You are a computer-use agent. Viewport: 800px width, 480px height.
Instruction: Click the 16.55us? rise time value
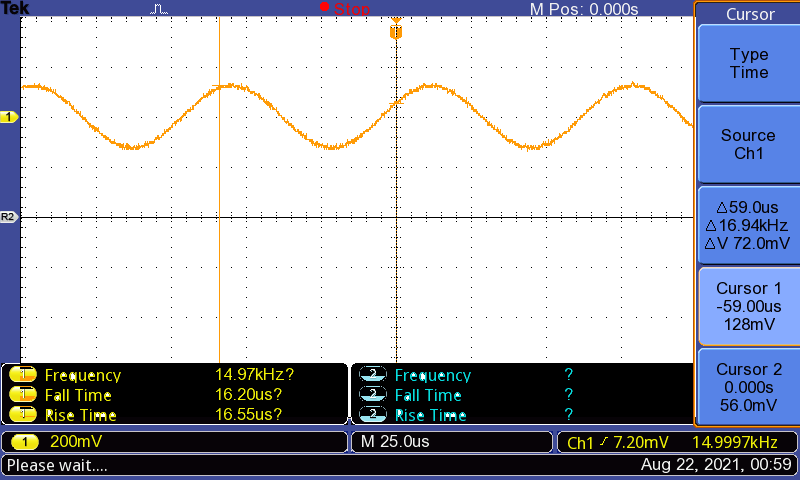[248, 414]
